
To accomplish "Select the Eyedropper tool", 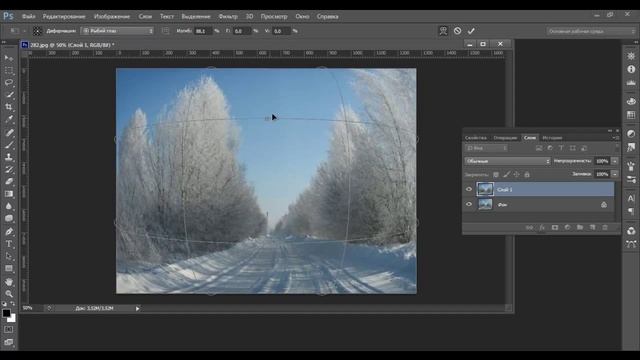I will 9,120.
